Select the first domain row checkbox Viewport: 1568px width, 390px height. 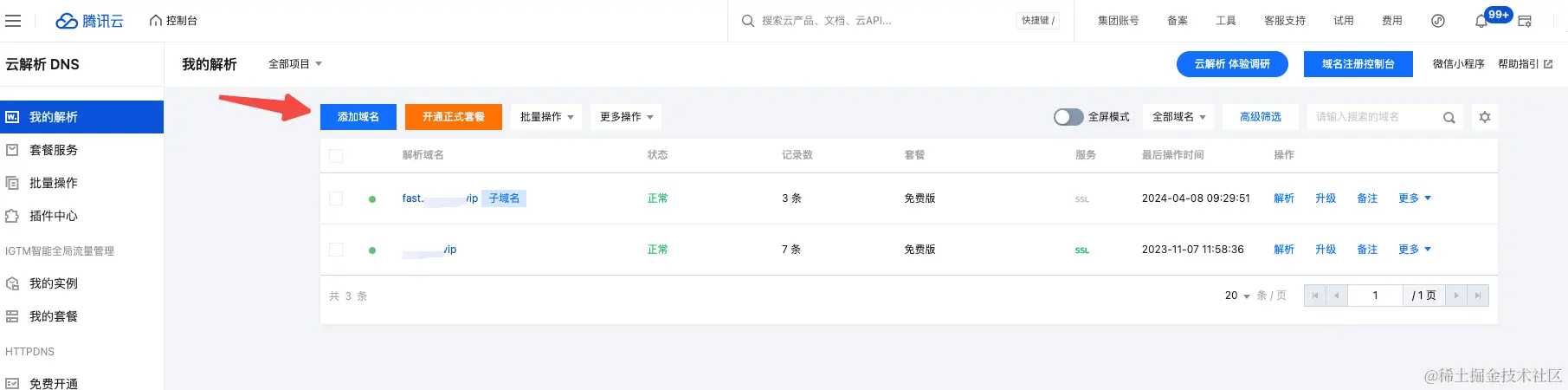pos(336,198)
